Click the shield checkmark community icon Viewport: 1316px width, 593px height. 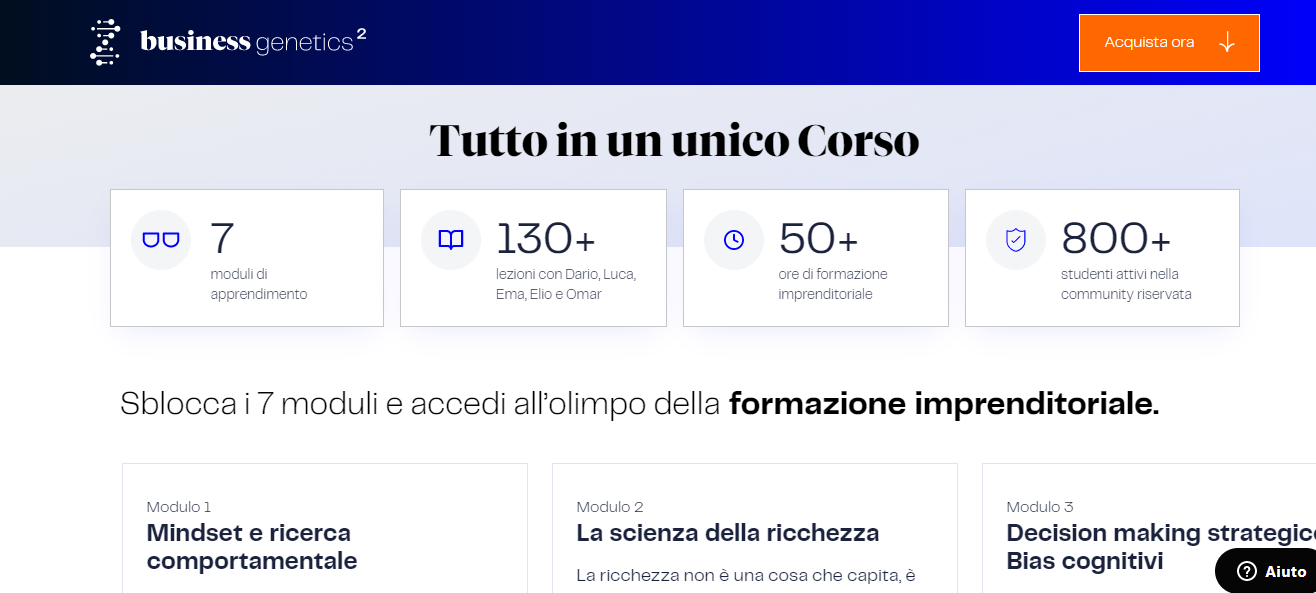pos(1016,240)
